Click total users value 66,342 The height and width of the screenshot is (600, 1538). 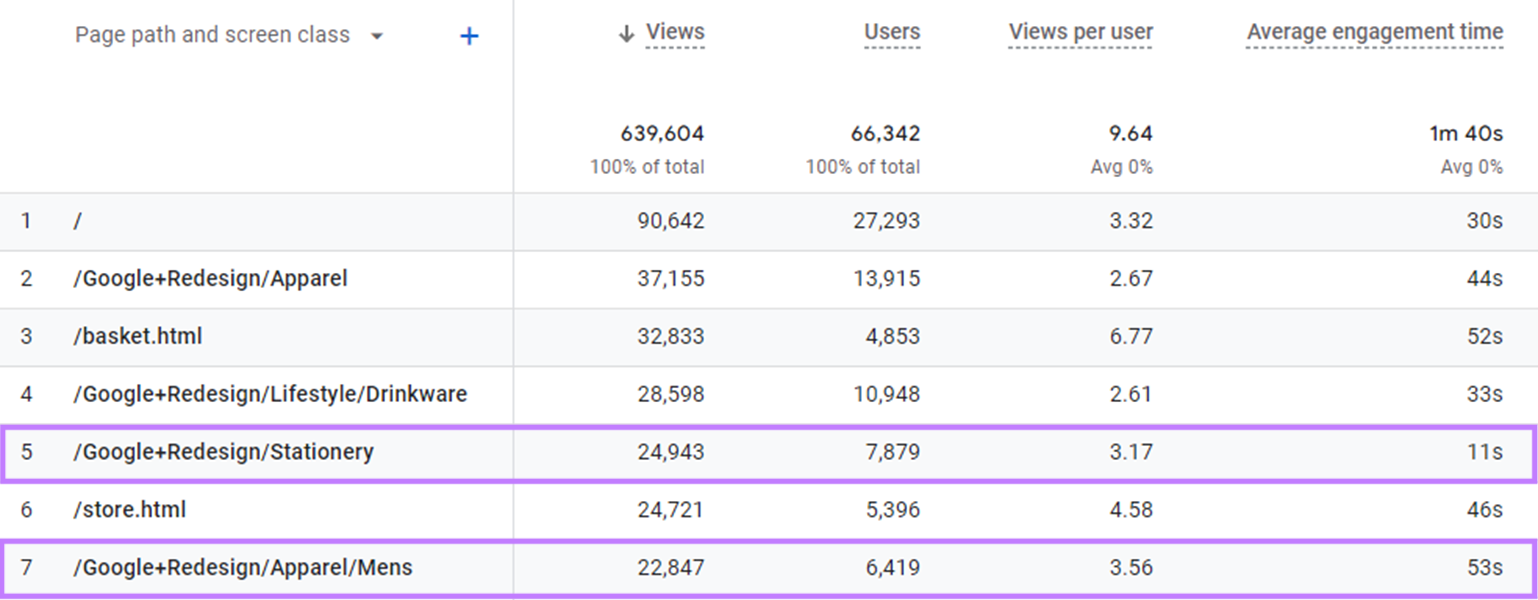(885, 134)
